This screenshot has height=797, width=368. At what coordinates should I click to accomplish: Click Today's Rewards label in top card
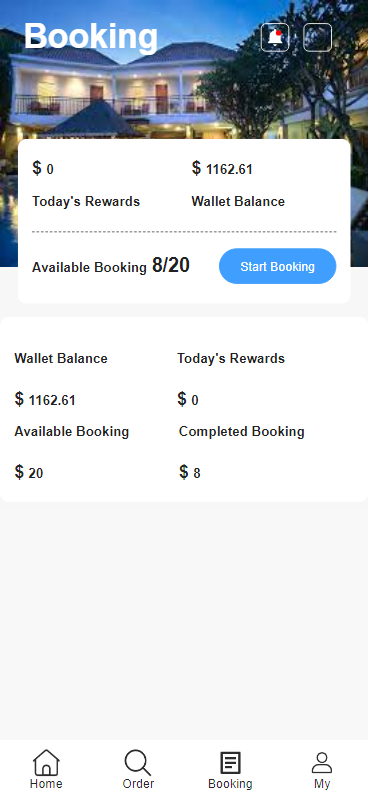[x=86, y=201]
